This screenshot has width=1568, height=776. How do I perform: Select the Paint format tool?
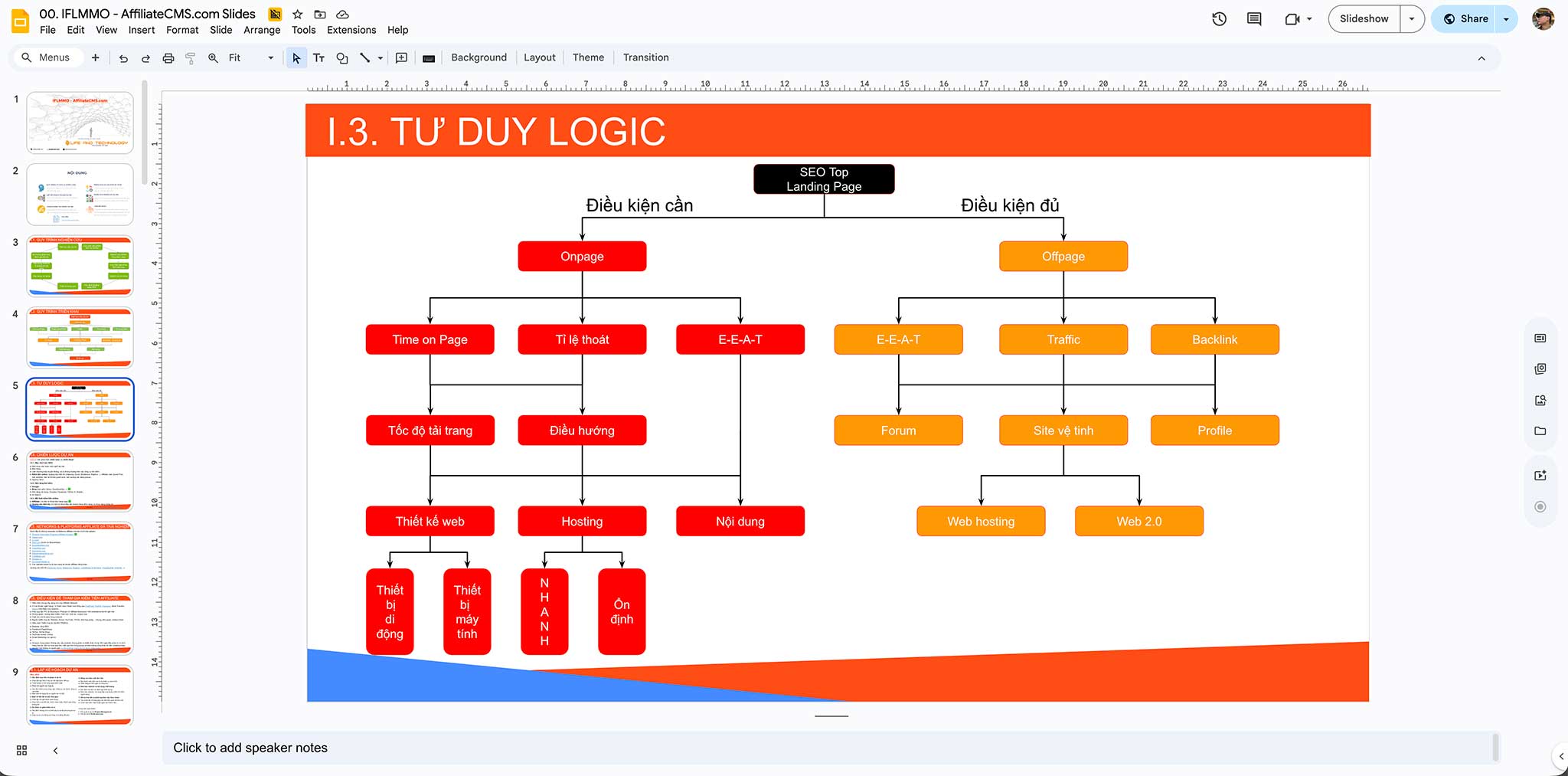(191, 58)
